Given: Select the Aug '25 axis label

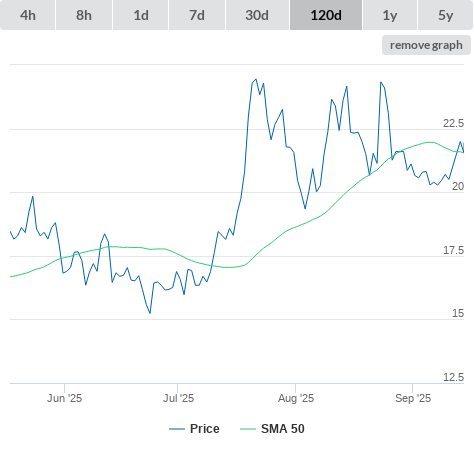Looking at the screenshot, I should click(296, 398).
